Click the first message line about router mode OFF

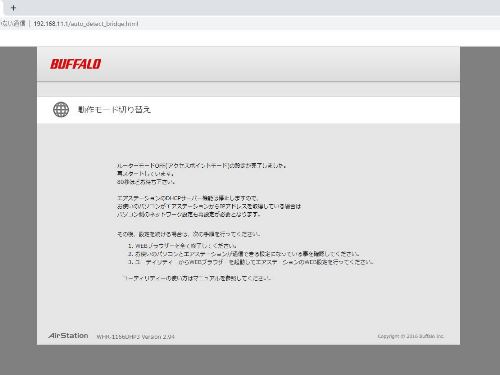click(x=202, y=165)
